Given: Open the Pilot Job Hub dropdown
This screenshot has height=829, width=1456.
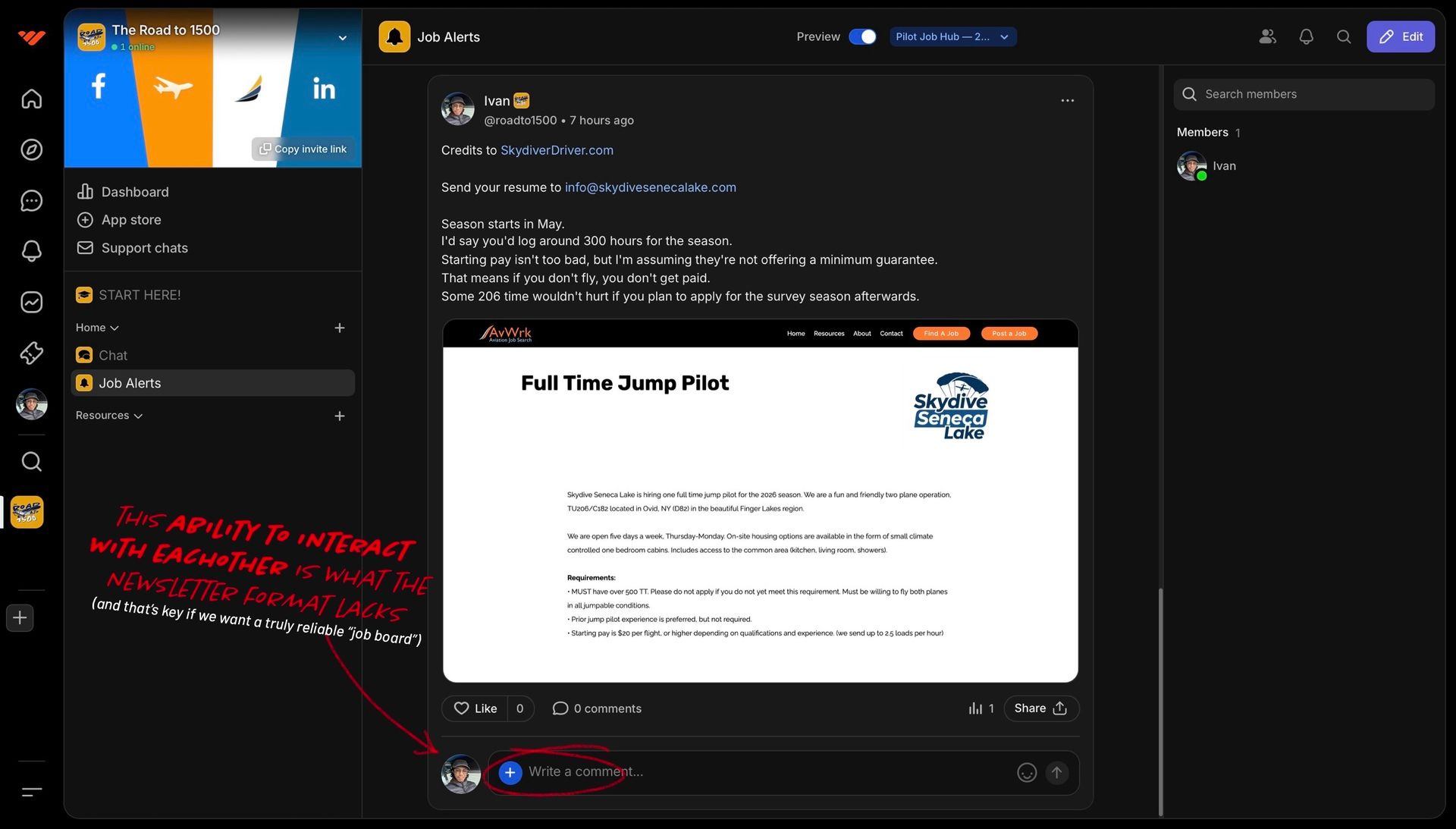Looking at the screenshot, I should click(x=952, y=36).
